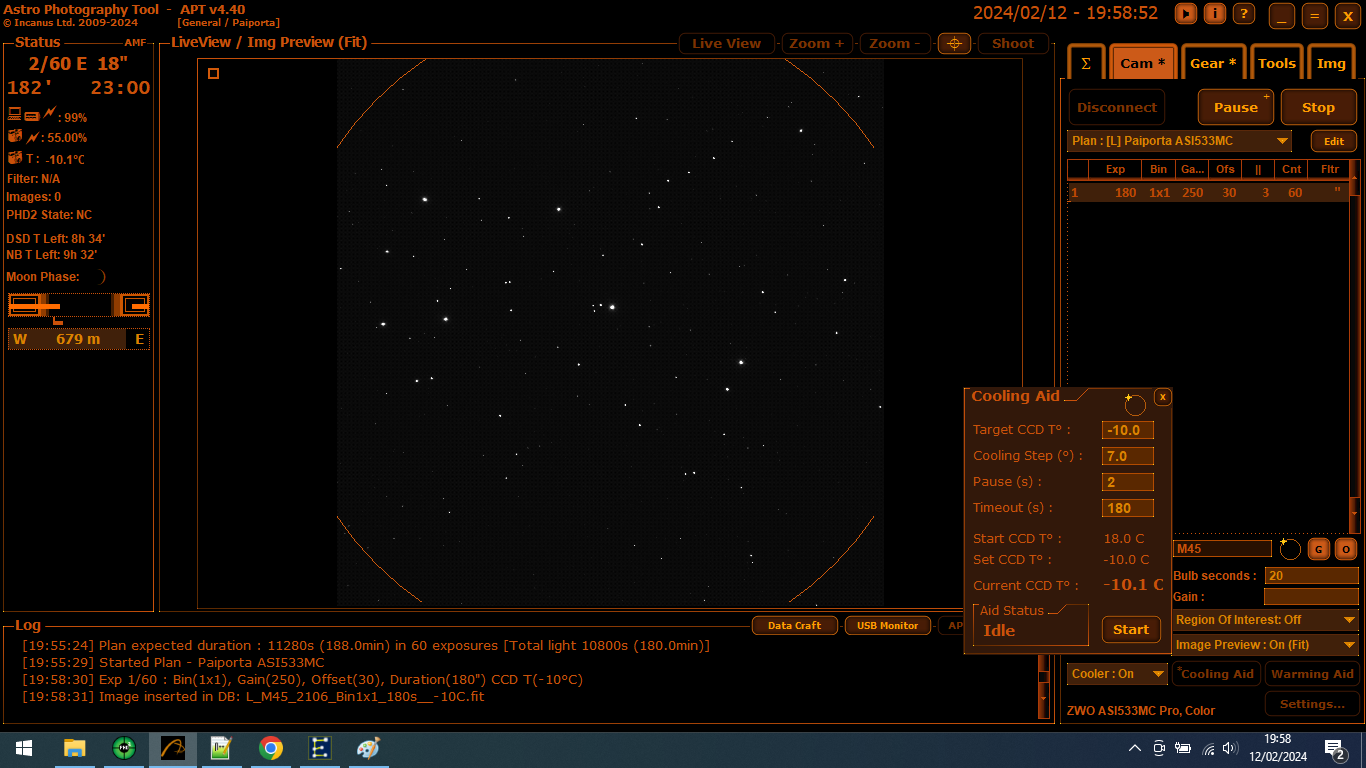1366x768 pixels.
Task: Switch to the Sigma summary tab
Action: point(1086,63)
